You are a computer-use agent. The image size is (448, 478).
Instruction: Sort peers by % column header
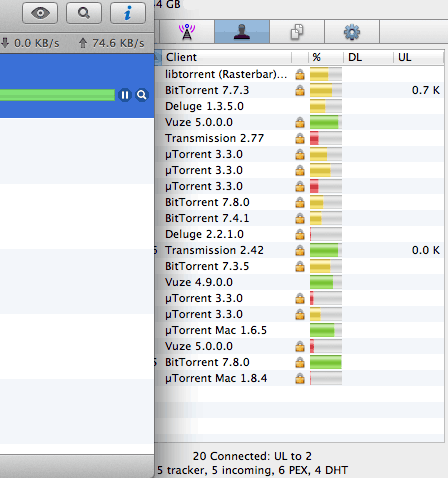326,57
